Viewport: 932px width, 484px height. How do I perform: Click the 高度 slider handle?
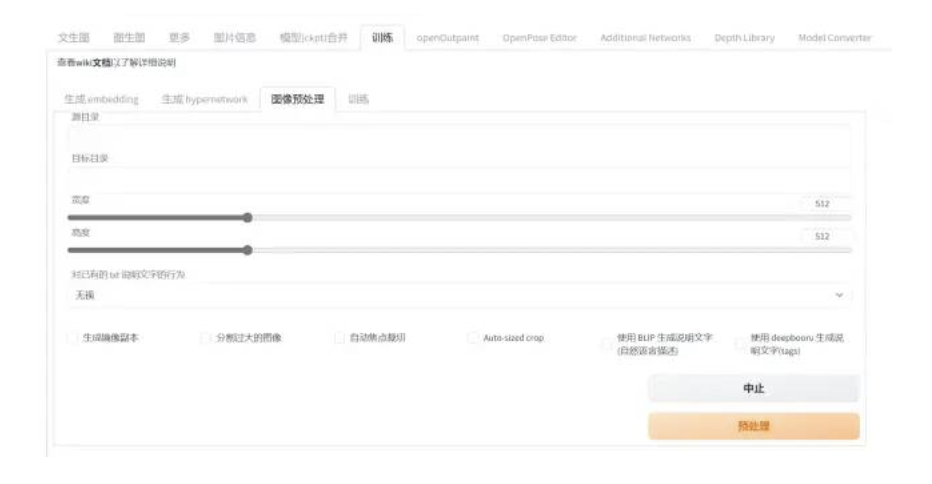coord(248,250)
